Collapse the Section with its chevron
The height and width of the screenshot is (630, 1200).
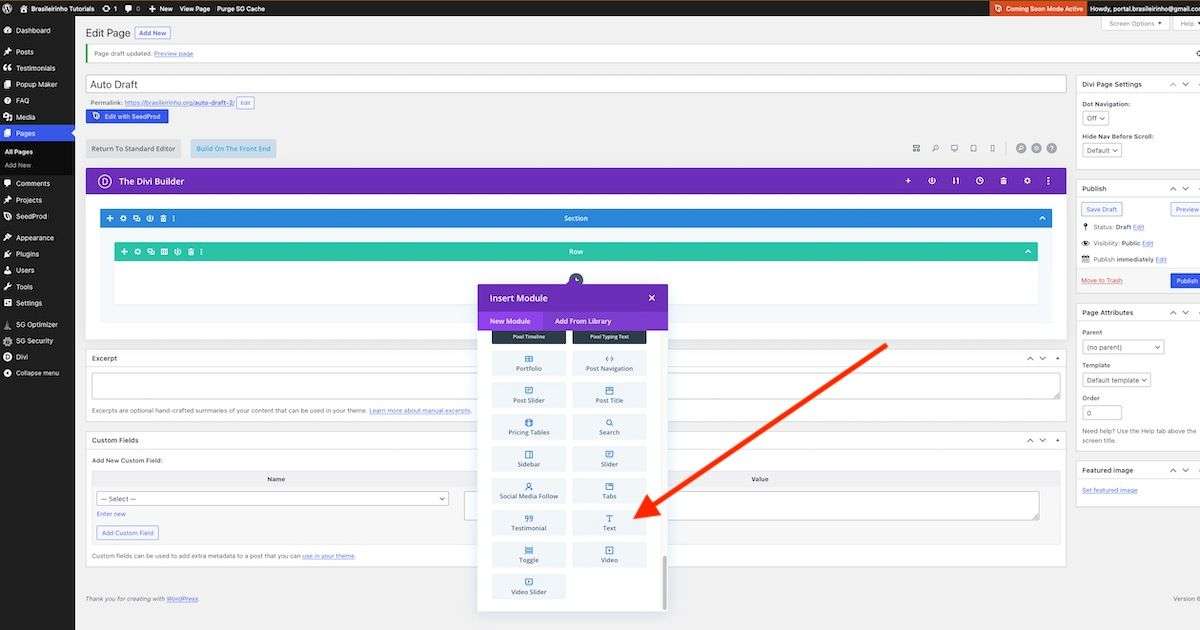[1043, 218]
